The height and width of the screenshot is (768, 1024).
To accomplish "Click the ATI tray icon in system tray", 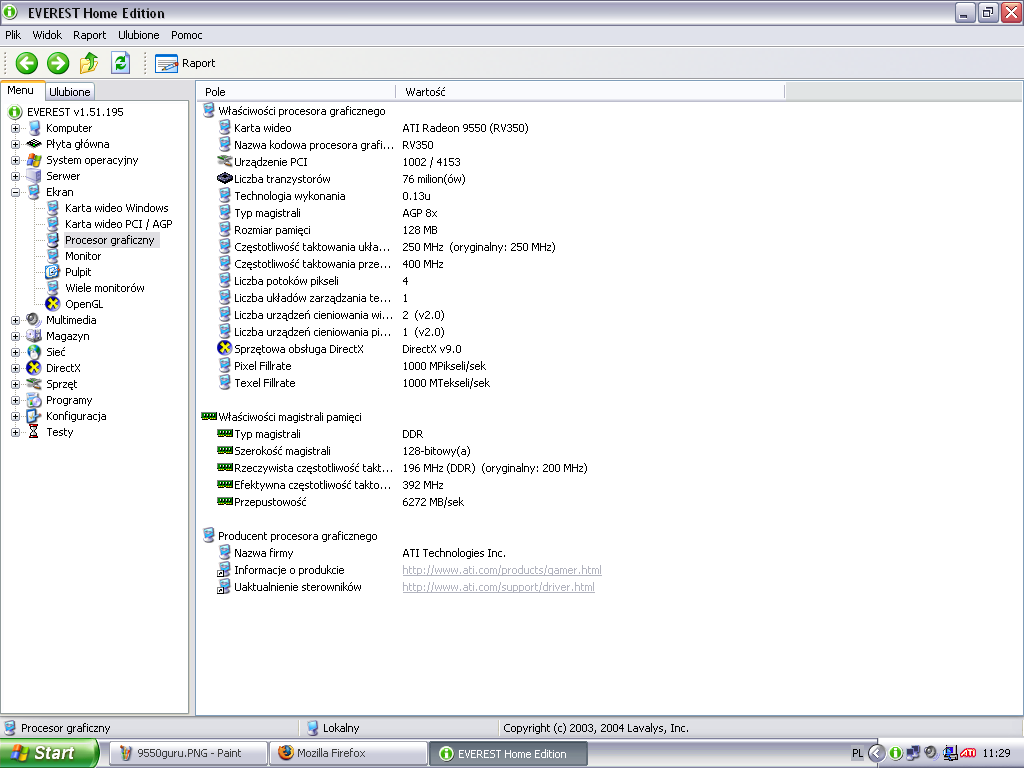I will coord(968,753).
